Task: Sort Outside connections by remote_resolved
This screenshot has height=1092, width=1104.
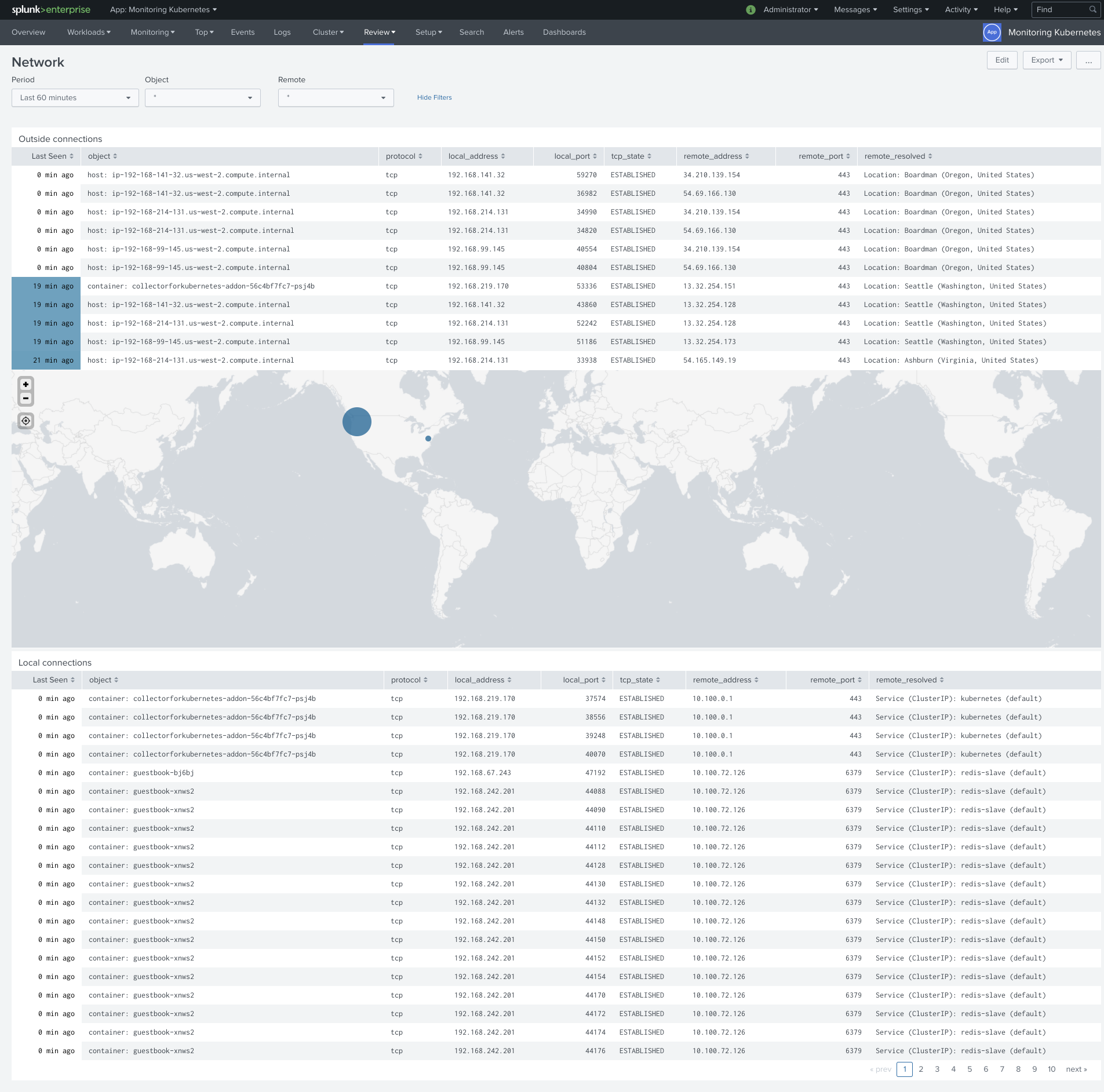Action: tap(898, 156)
